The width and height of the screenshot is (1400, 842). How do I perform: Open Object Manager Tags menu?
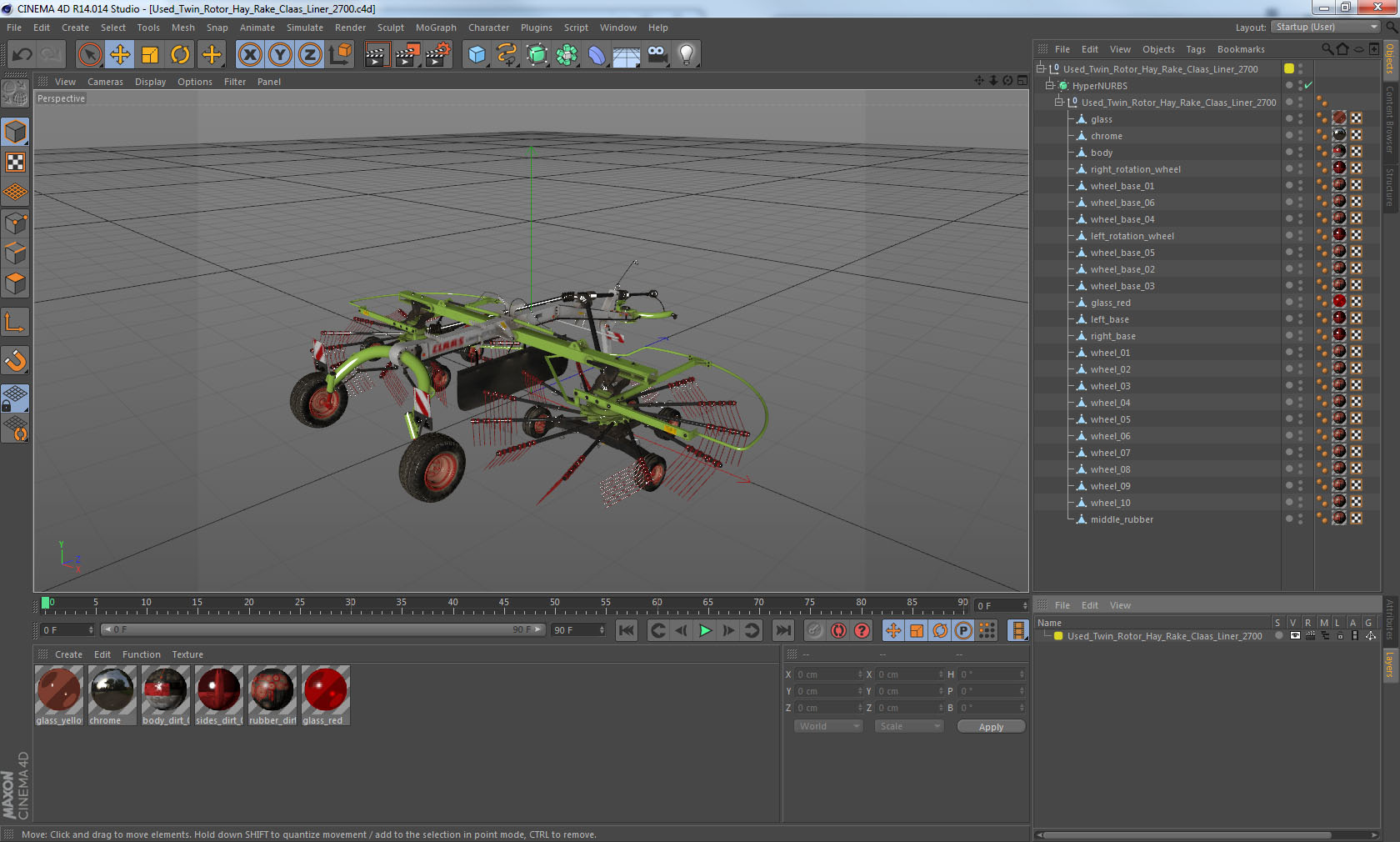click(x=1196, y=49)
